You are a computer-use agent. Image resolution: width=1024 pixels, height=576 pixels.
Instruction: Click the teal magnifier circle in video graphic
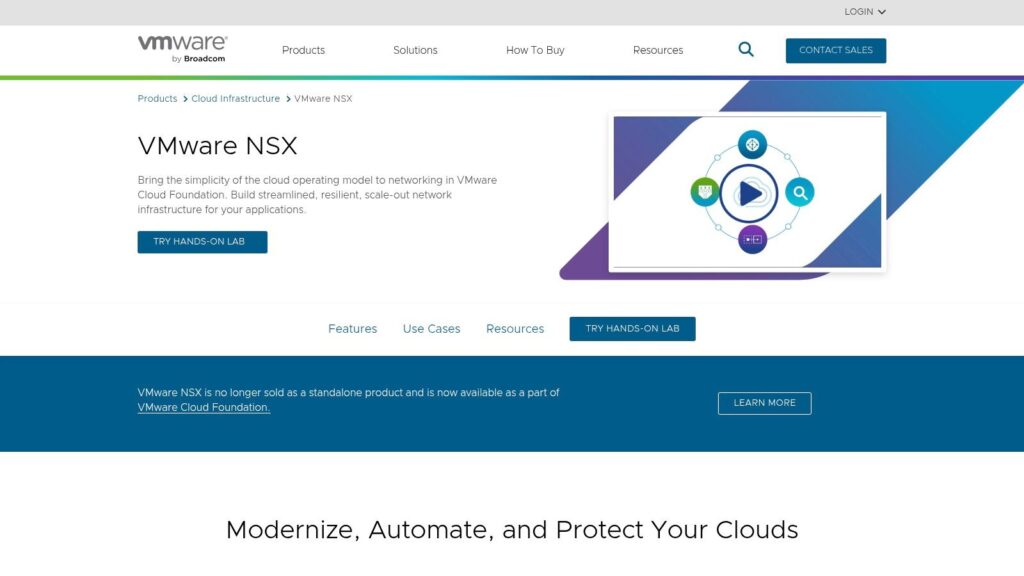[x=799, y=192]
